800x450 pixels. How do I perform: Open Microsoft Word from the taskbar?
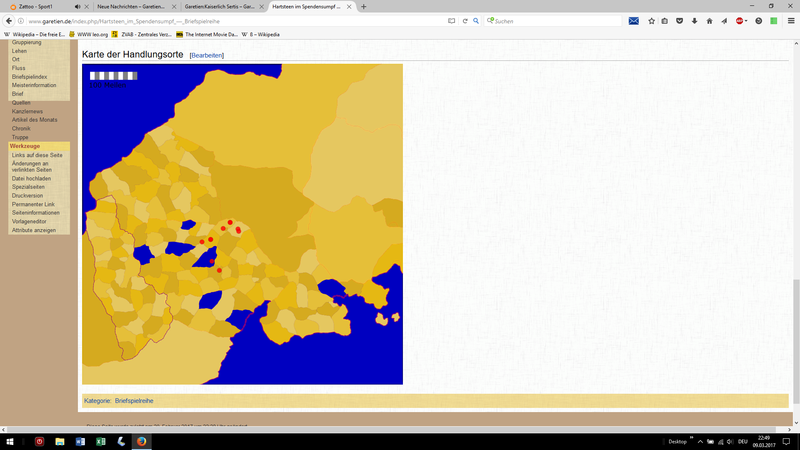[81, 441]
